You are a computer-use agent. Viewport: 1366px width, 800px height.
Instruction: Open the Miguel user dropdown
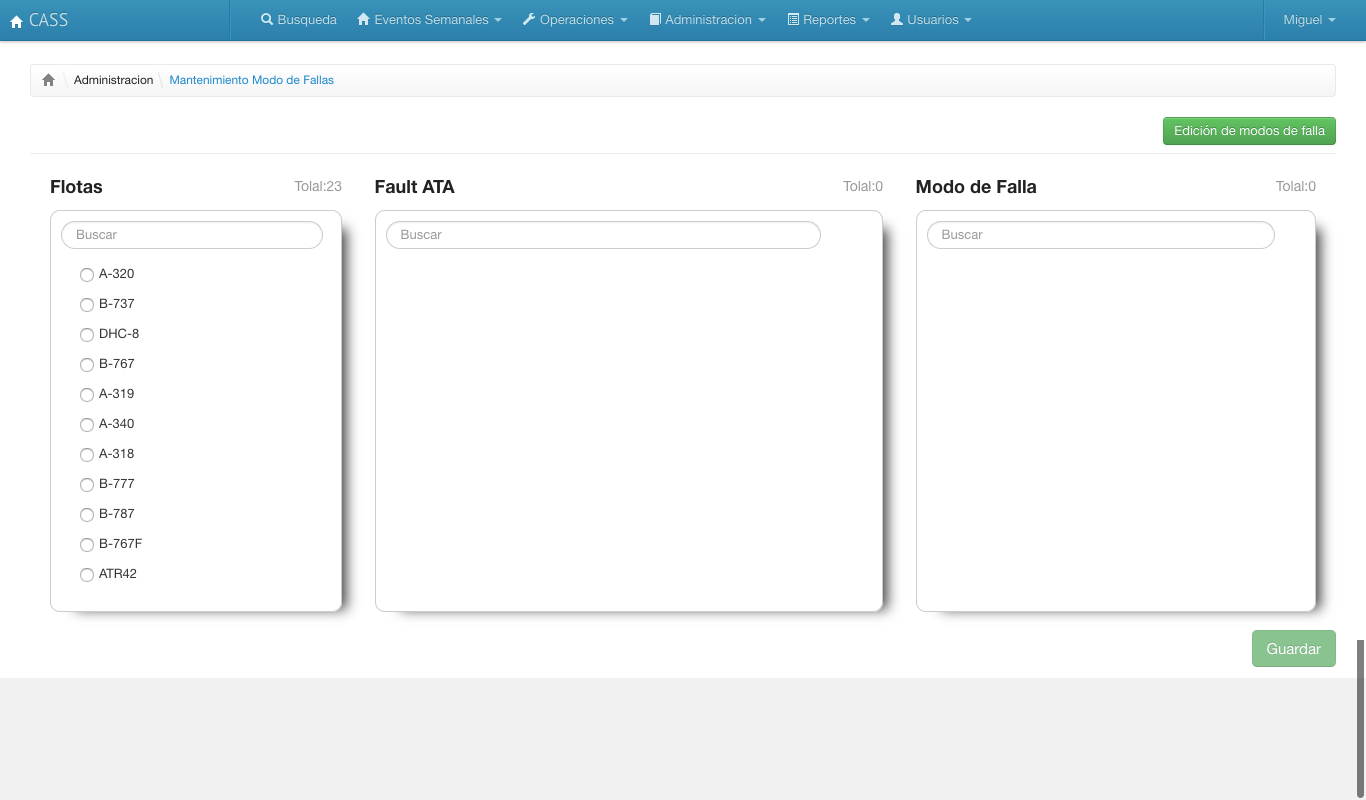[x=1309, y=20]
